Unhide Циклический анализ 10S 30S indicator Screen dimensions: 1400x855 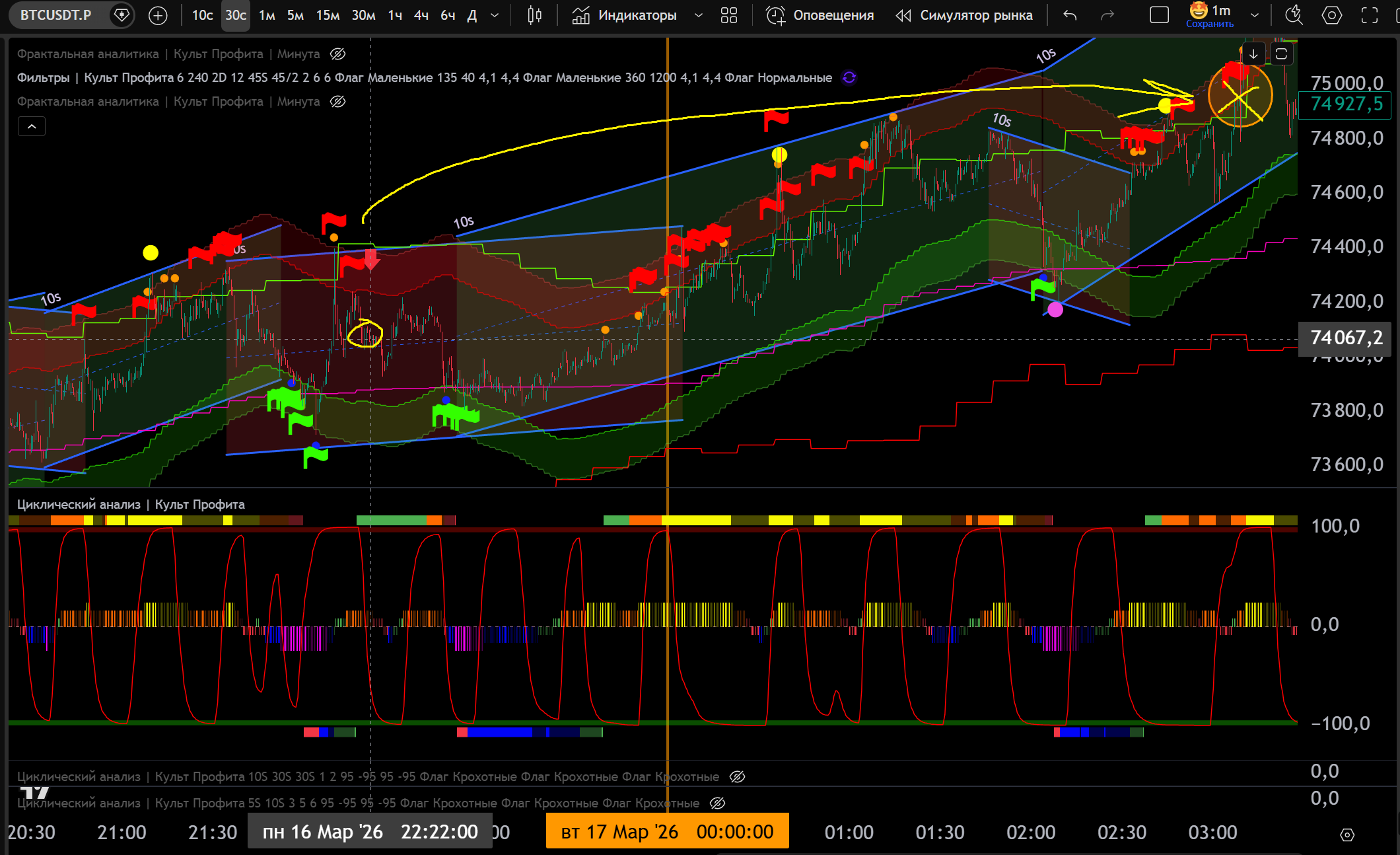click(737, 776)
